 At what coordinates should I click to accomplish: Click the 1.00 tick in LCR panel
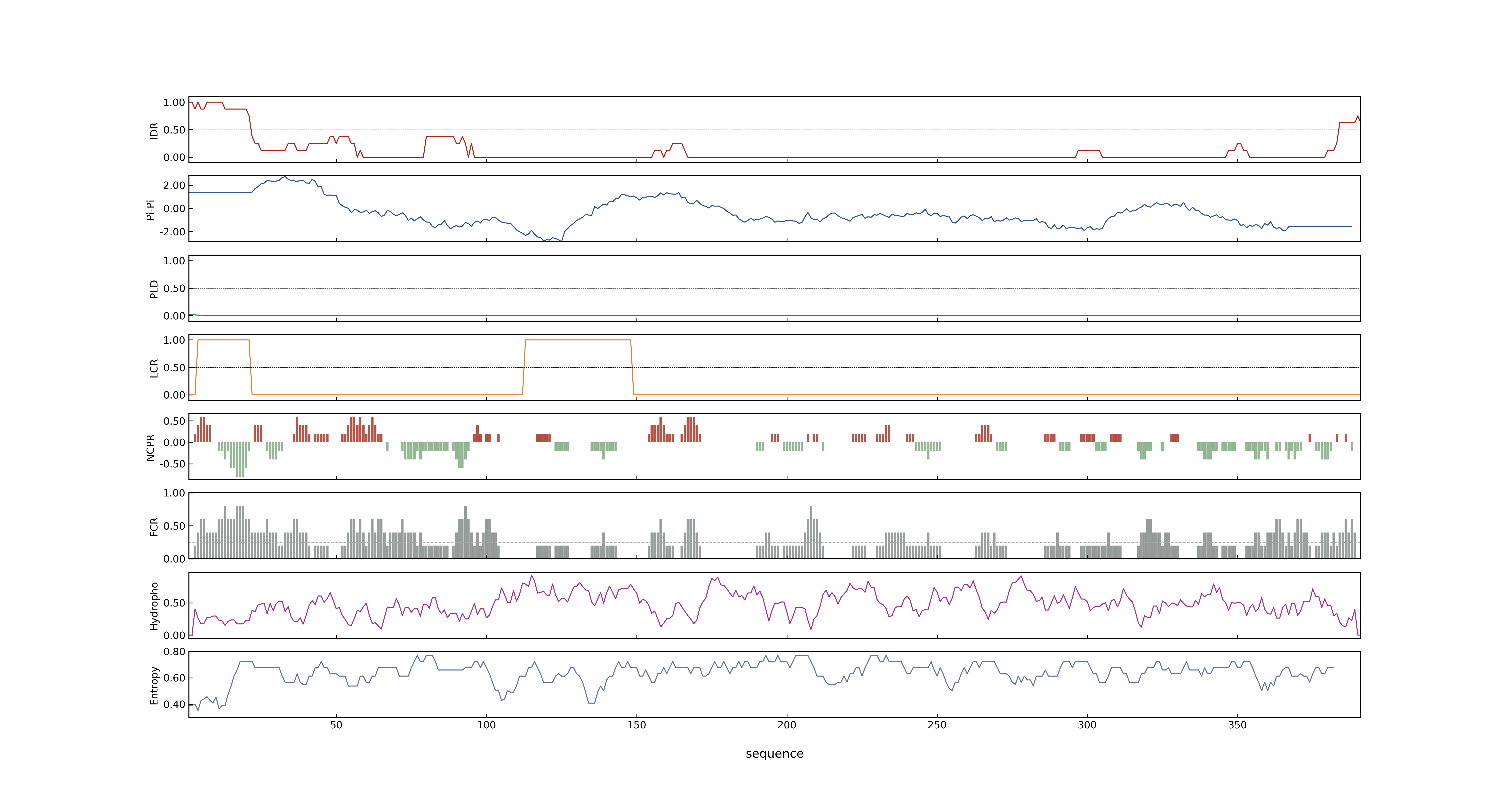coord(174,340)
